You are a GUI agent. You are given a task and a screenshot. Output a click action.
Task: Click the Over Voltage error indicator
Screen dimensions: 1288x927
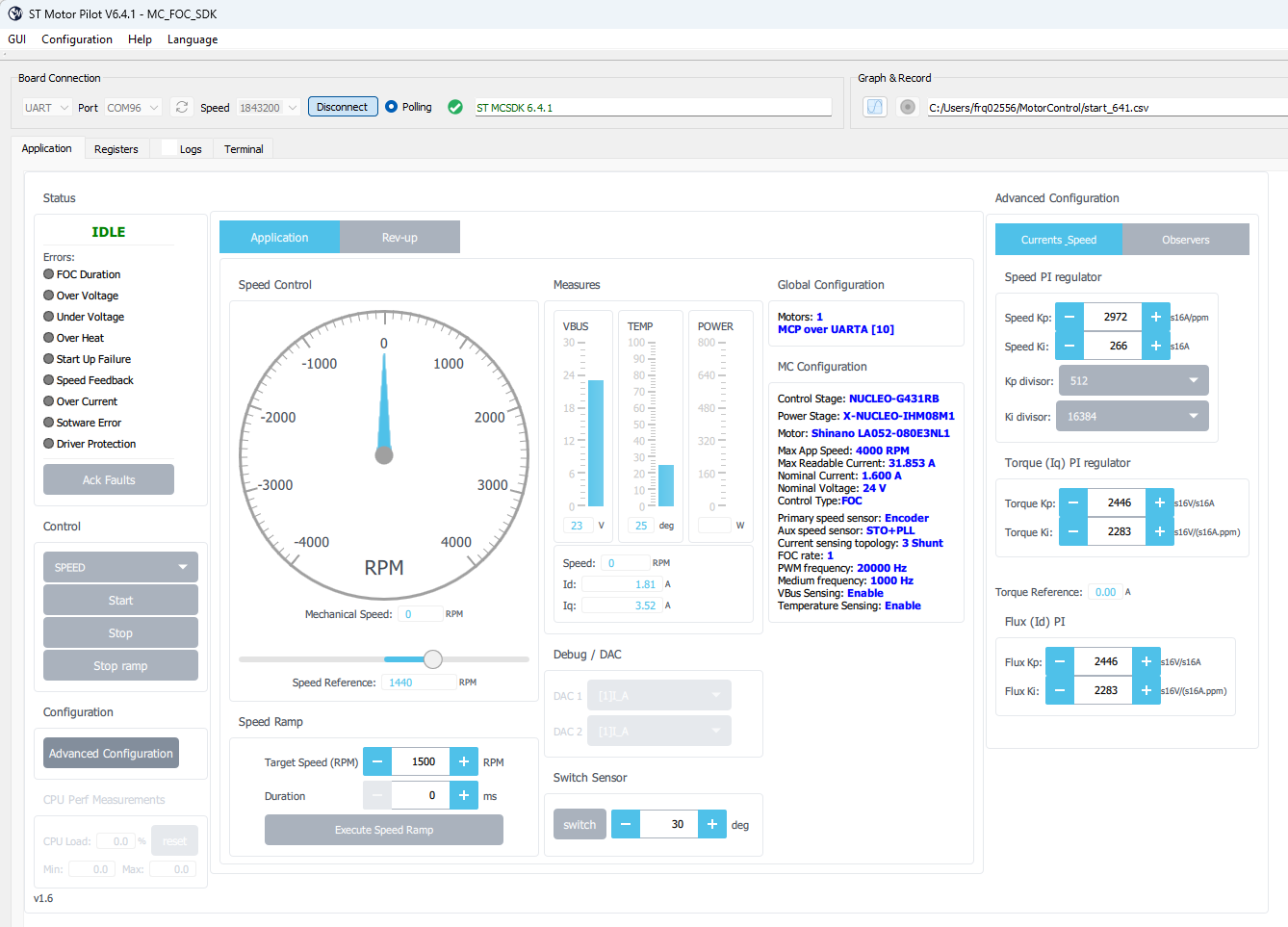[48, 296]
